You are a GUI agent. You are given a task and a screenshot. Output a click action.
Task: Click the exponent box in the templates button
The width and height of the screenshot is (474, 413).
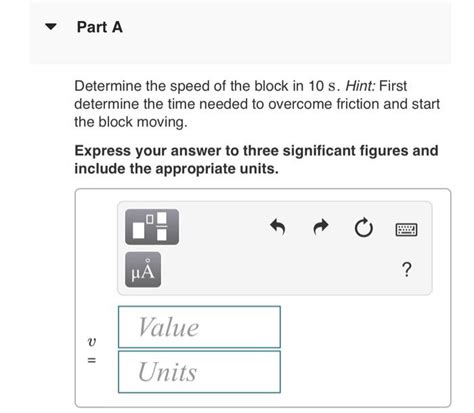[x=150, y=219]
